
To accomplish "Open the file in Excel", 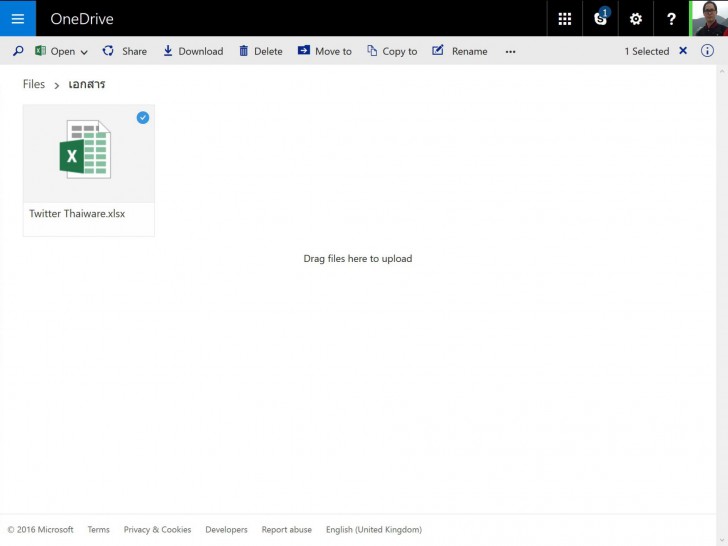I will tap(55, 51).
